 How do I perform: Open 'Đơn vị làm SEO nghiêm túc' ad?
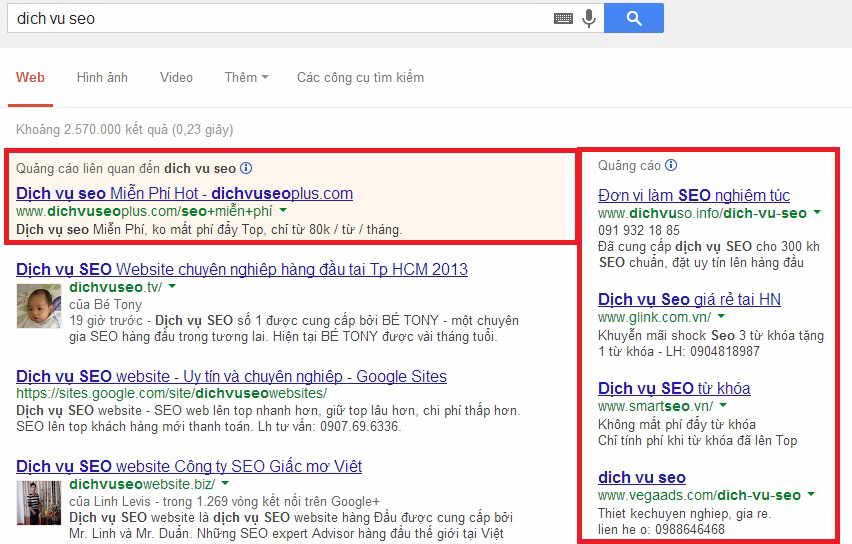pyautogui.click(x=694, y=195)
